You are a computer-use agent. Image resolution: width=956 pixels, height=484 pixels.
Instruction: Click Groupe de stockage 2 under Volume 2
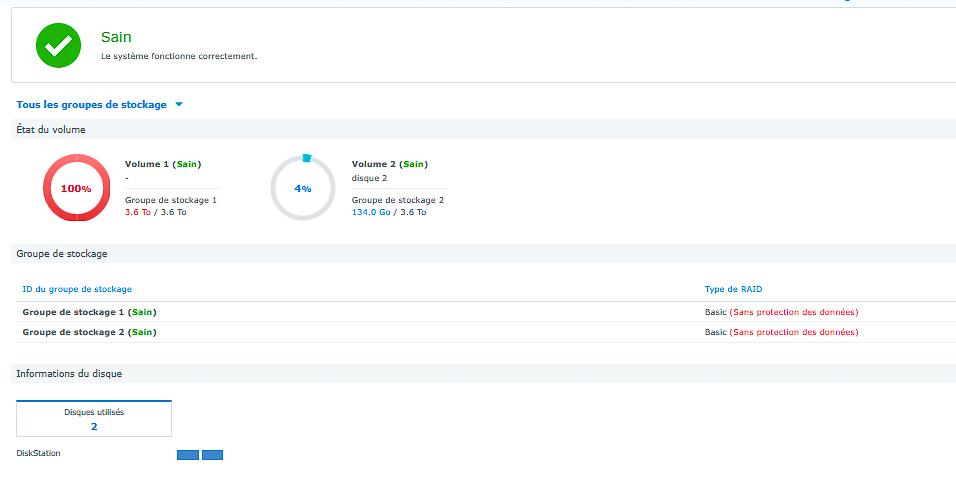[x=397, y=200]
